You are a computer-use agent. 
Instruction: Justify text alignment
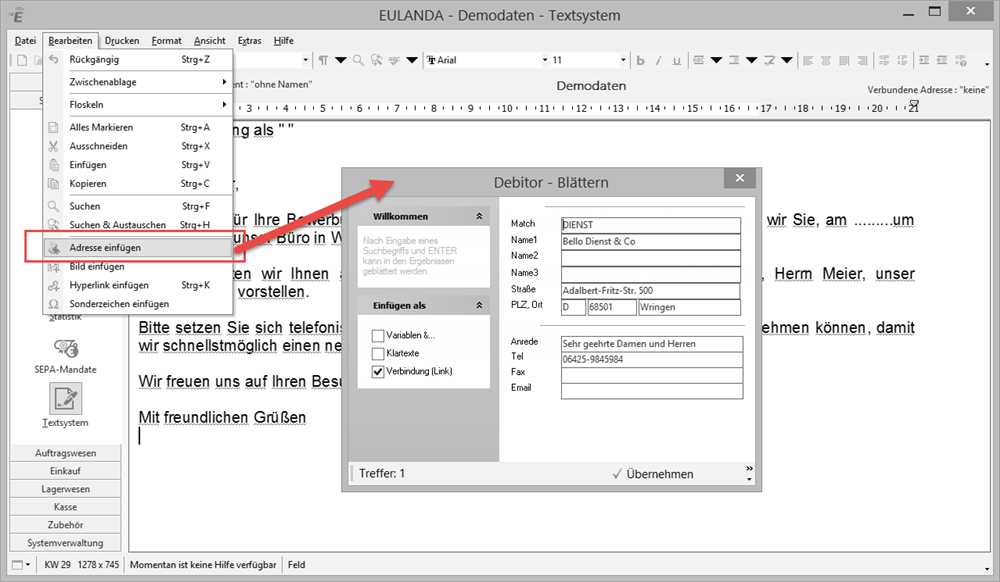point(844,61)
